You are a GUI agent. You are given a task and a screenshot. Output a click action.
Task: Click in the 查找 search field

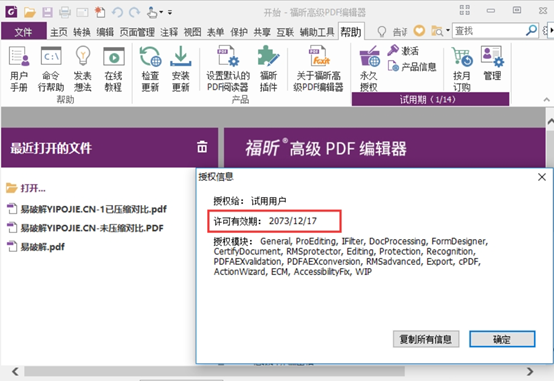(x=489, y=31)
